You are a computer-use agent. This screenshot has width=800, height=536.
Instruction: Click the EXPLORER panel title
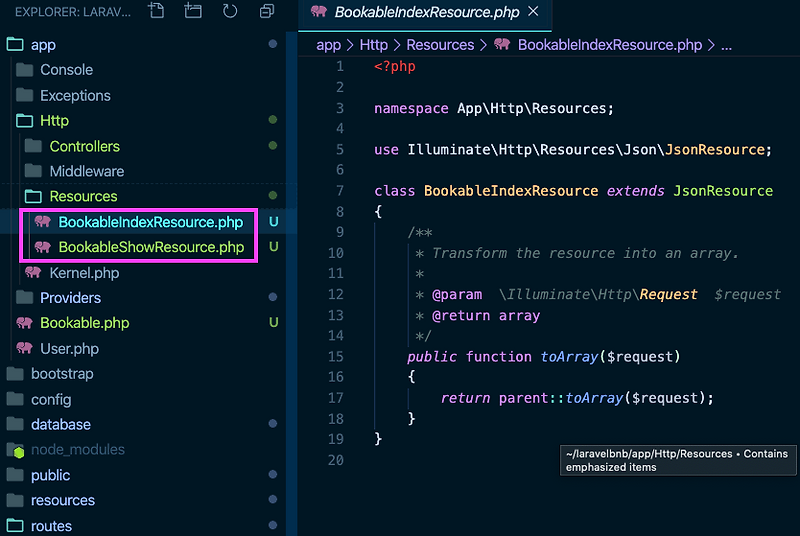click(73, 12)
